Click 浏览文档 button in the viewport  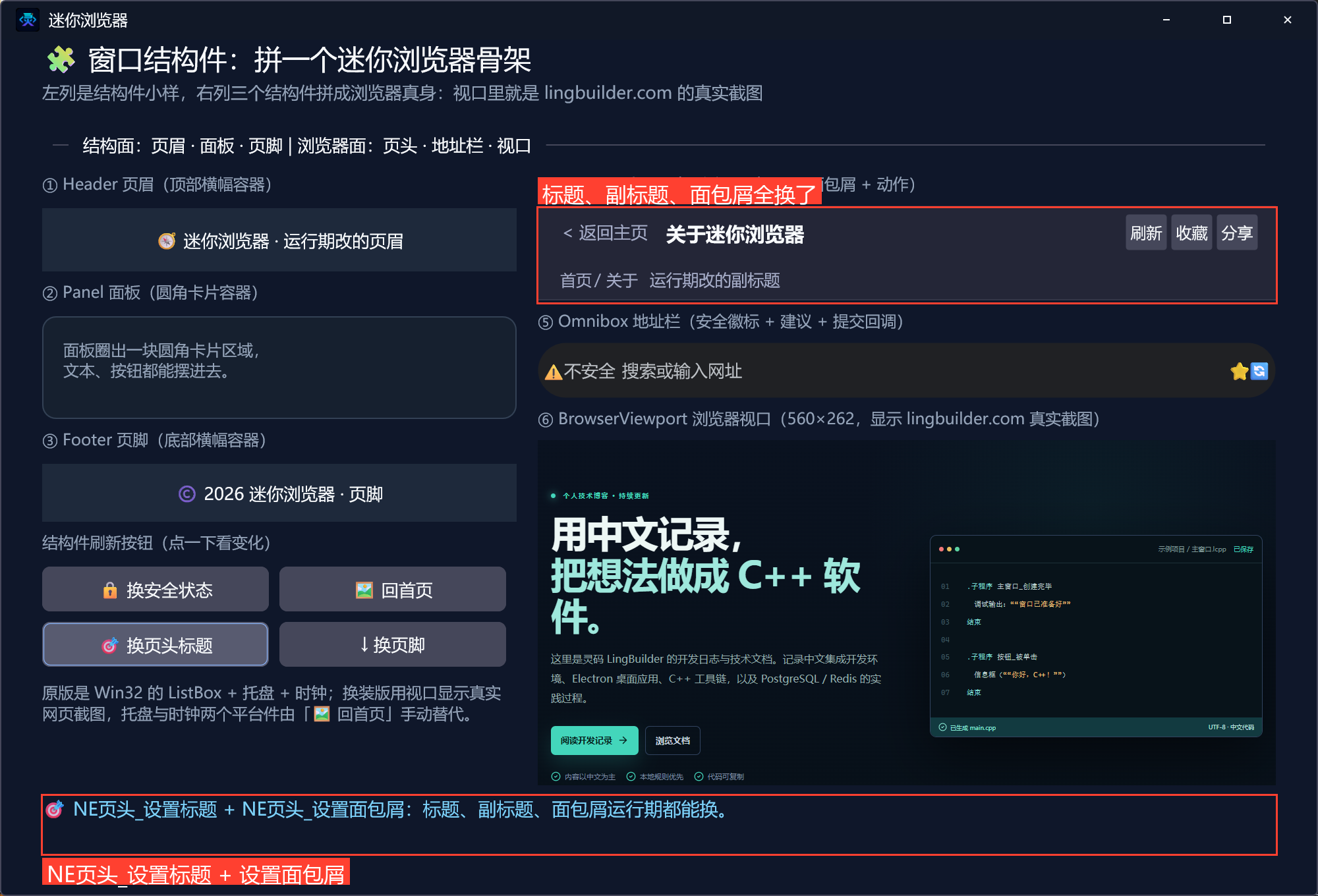[x=673, y=741]
